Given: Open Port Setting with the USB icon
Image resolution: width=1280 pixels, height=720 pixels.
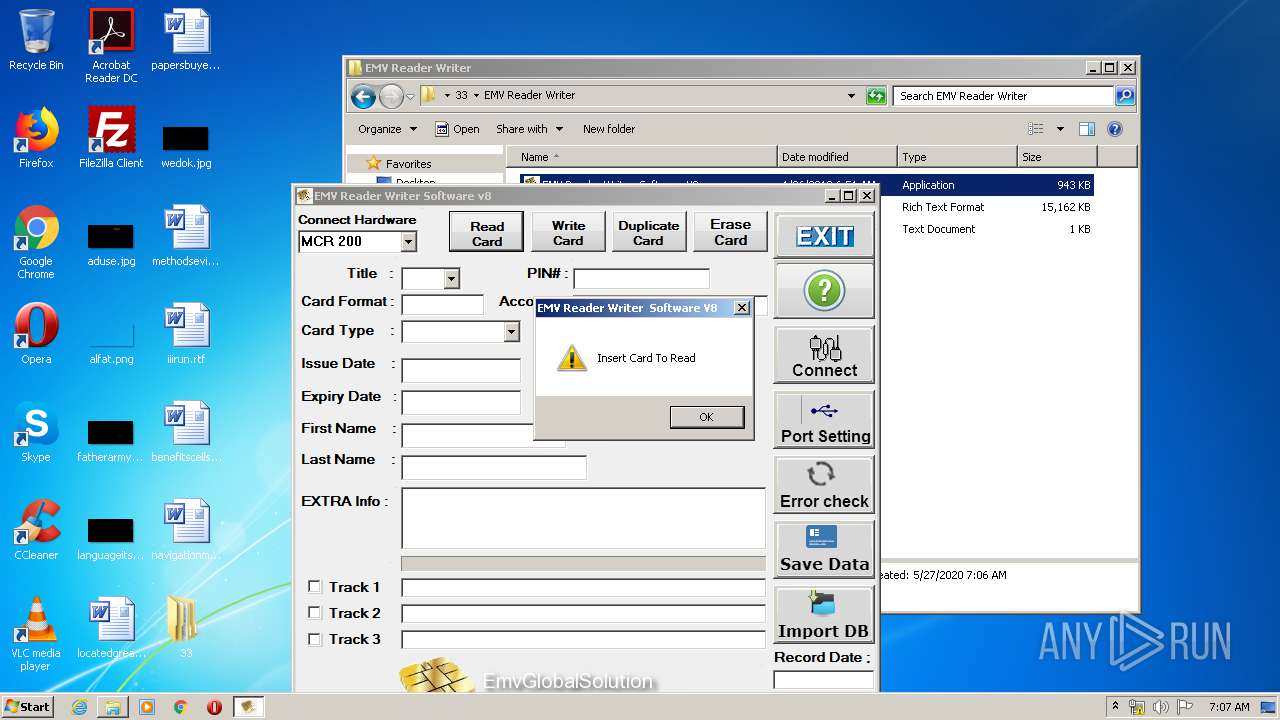Looking at the screenshot, I should (x=824, y=419).
